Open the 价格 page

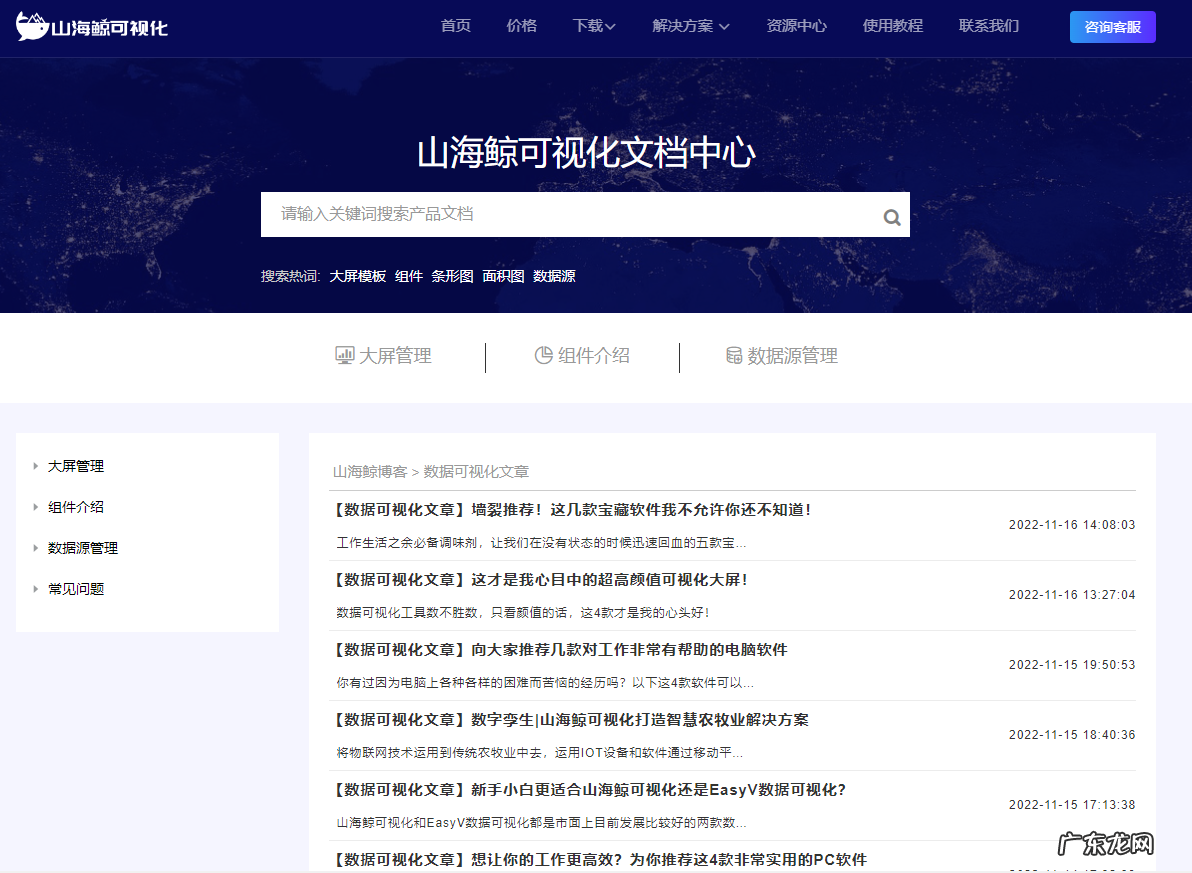[521, 26]
